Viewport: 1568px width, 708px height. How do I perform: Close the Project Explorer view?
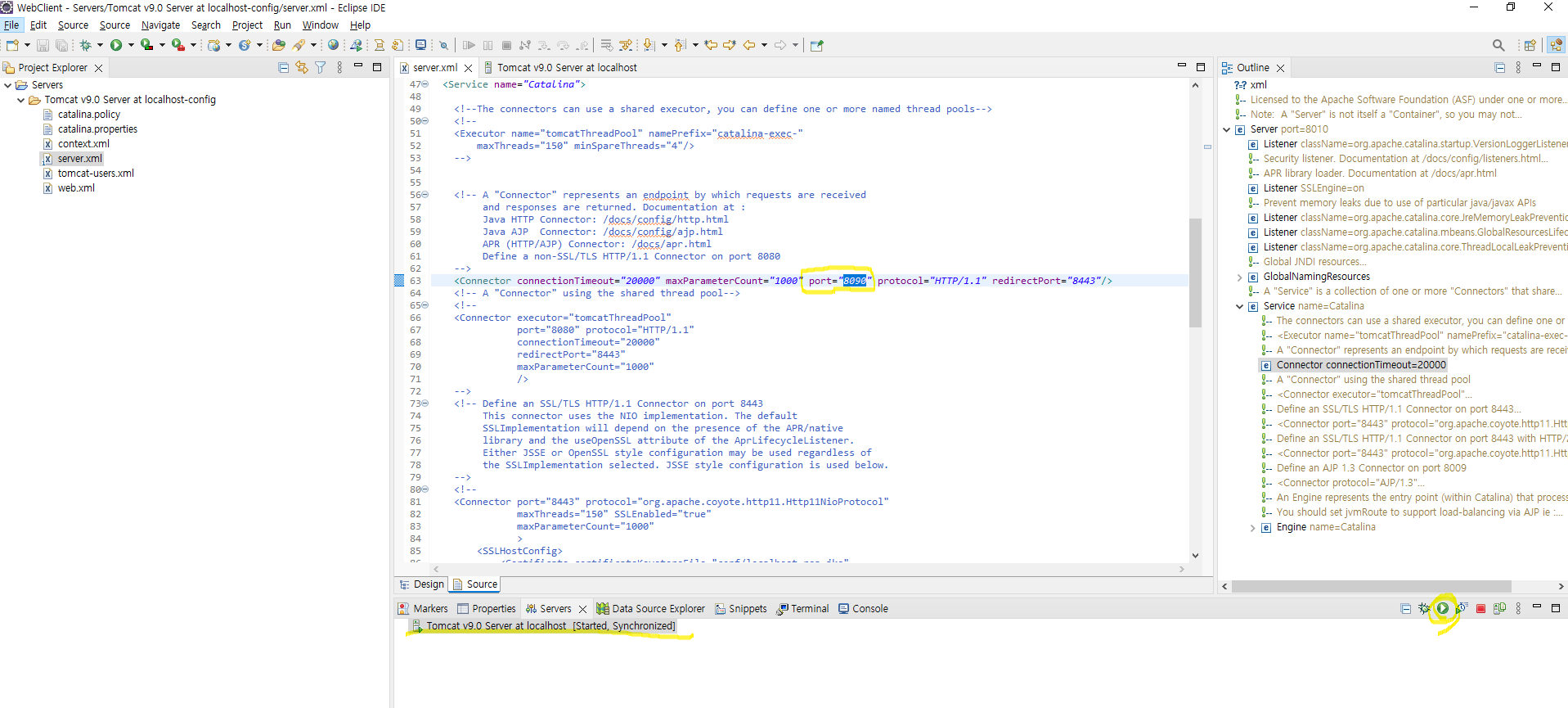[99, 68]
